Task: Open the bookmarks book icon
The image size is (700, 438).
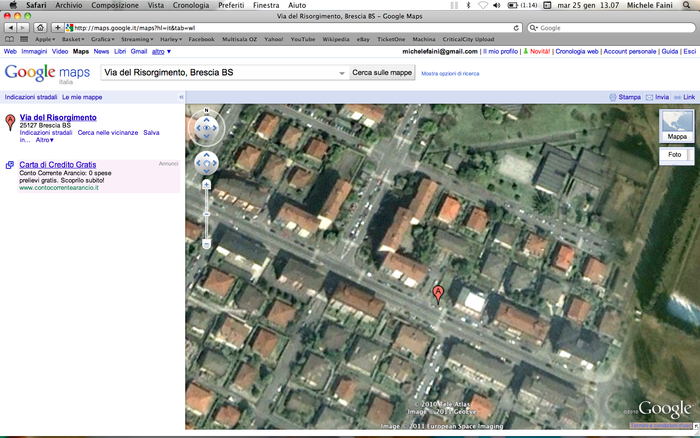Action: [9, 39]
